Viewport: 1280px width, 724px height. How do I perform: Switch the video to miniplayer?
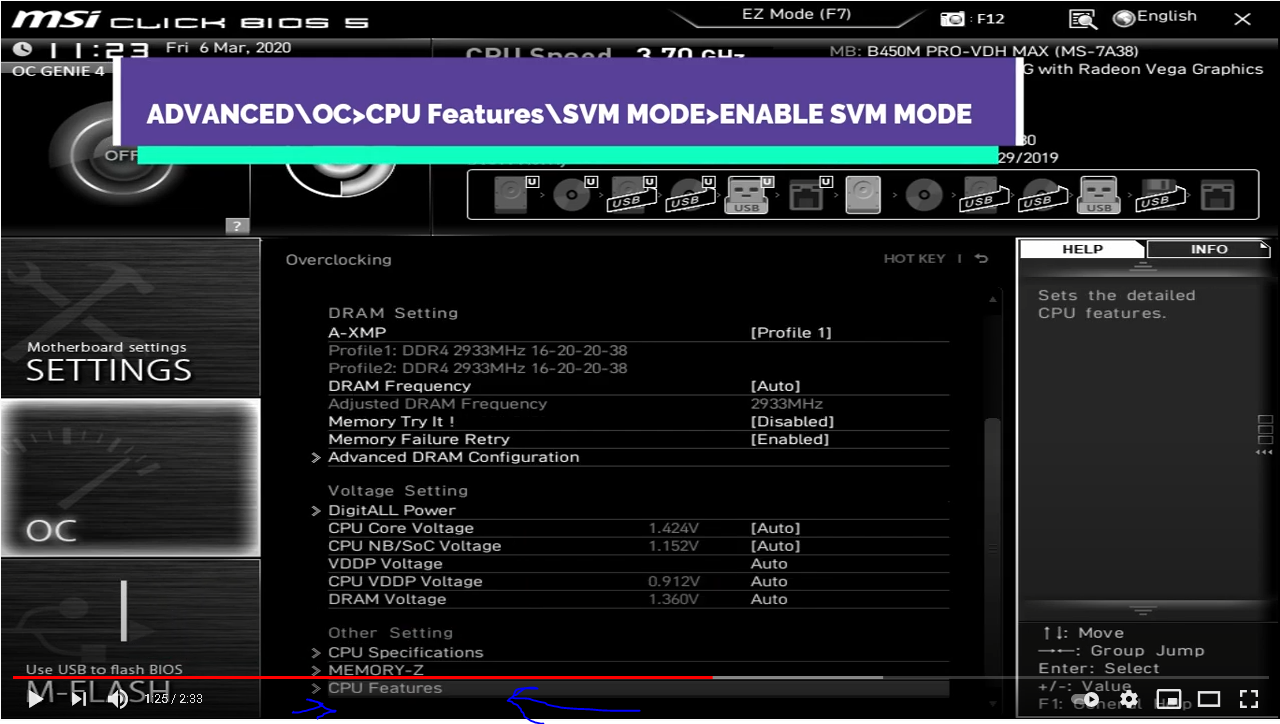tap(1168, 699)
